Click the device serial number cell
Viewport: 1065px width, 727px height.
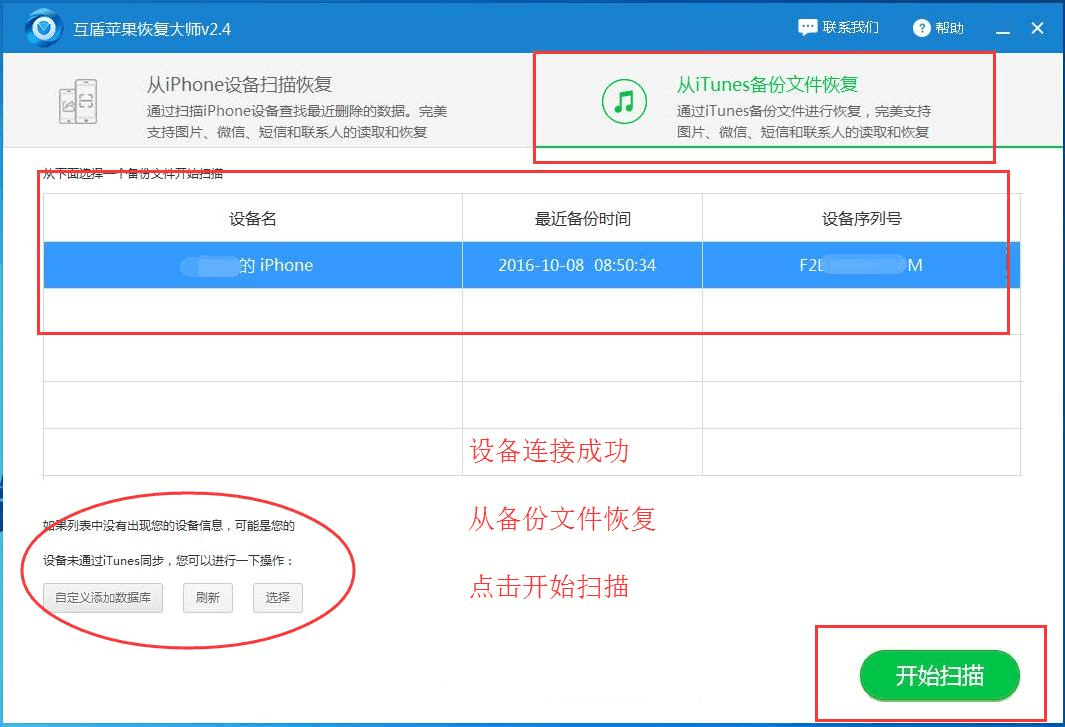point(860,265)
